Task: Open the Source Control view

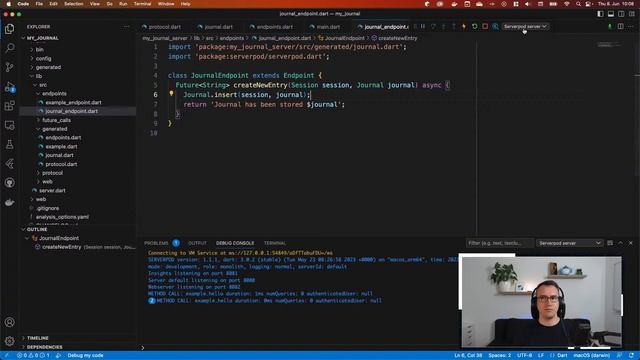Action: pyautogui.click(x=9, y=67)
